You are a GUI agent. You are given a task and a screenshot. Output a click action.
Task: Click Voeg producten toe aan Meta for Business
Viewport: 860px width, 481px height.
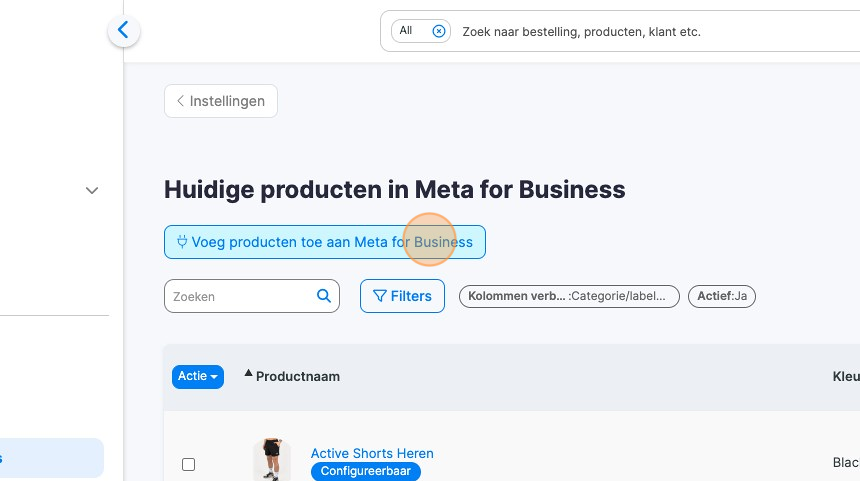pos(325,242)
